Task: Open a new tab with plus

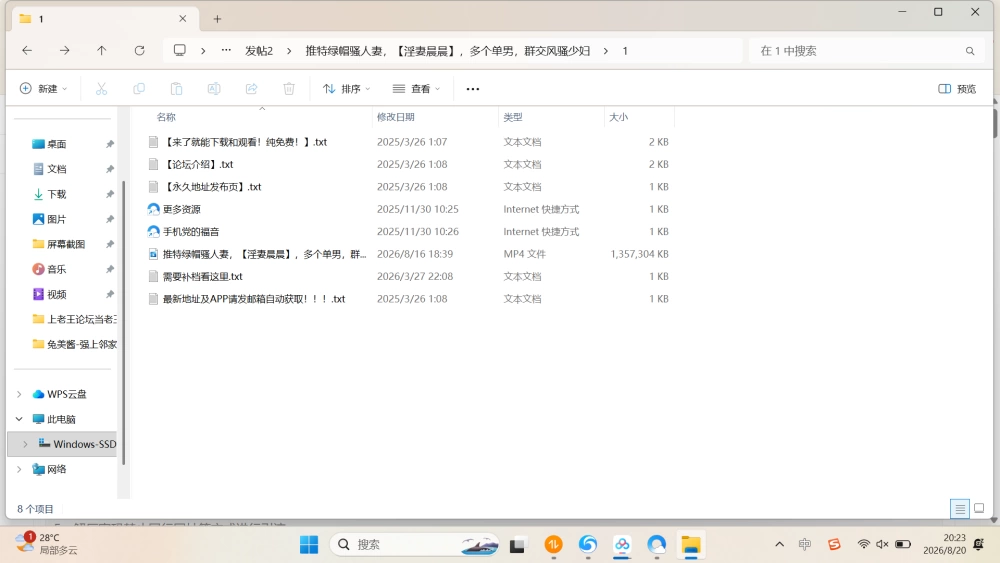Action: (x=217, y=19)
